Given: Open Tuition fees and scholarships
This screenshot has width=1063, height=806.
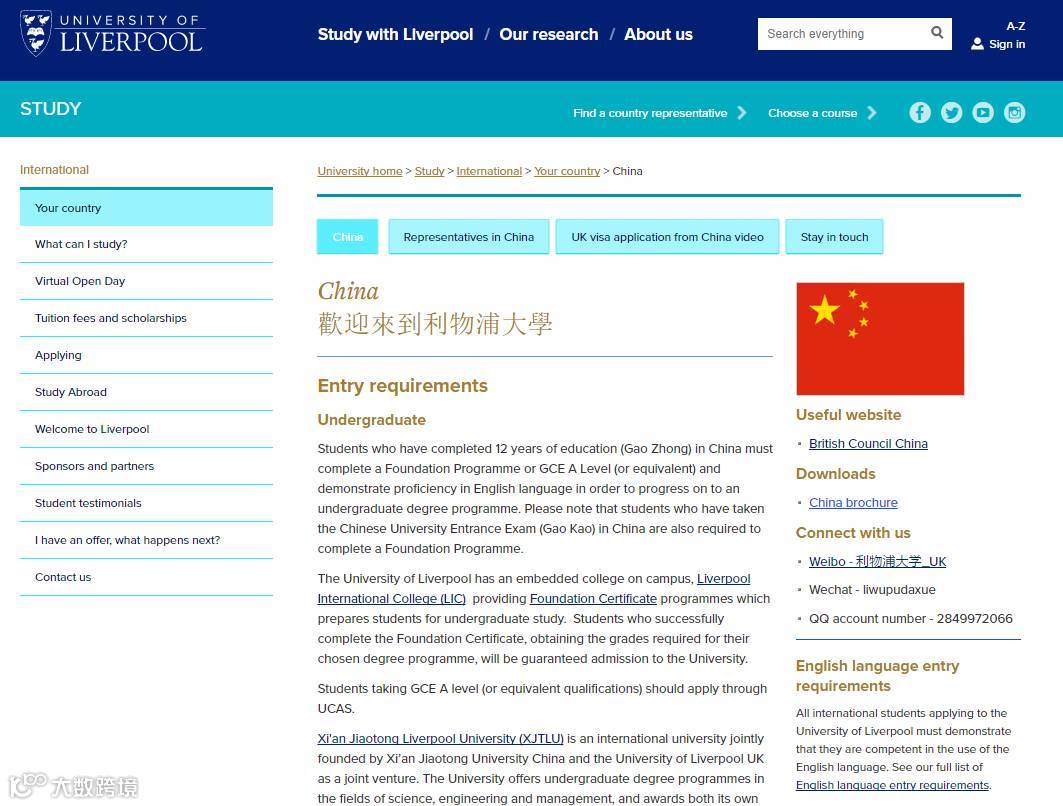Looking at the screenshot, I should 146,318.
